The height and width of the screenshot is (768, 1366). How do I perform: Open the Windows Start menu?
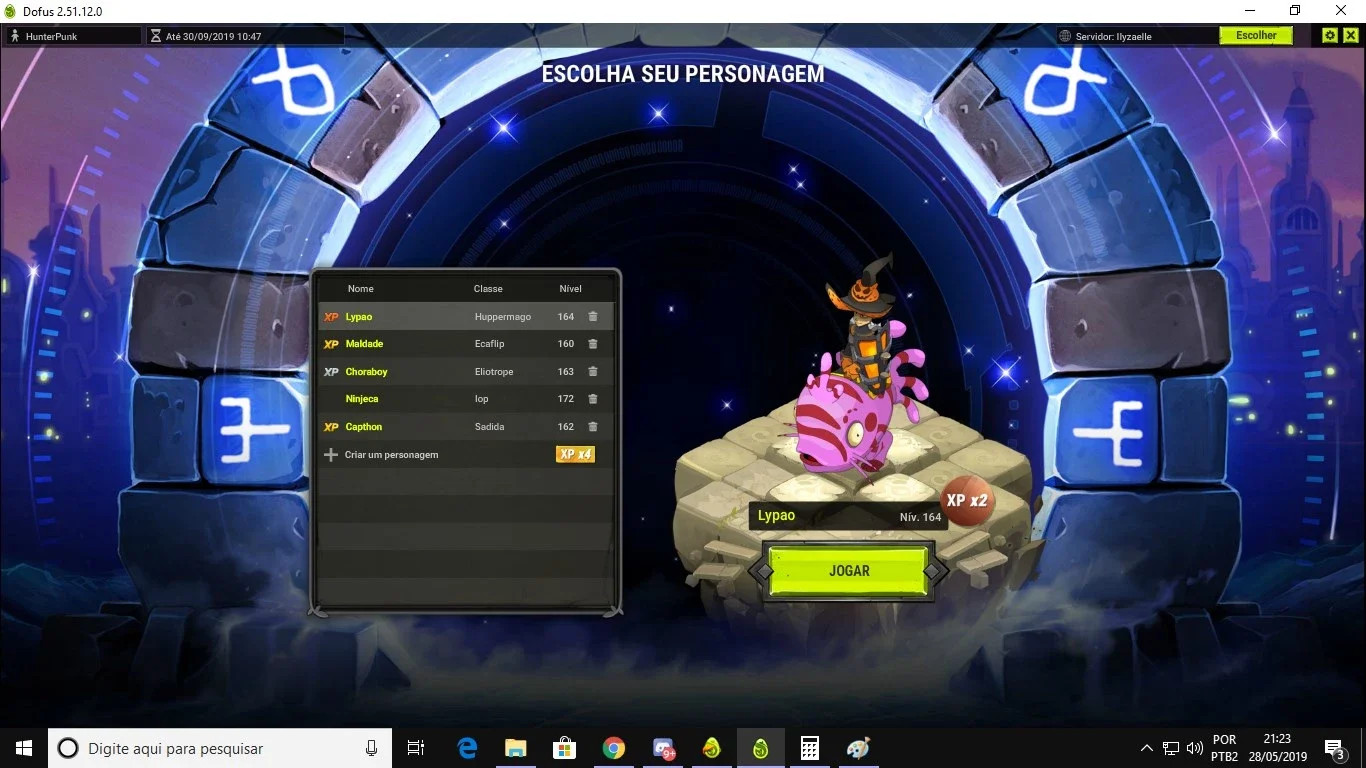coord(24,748)
